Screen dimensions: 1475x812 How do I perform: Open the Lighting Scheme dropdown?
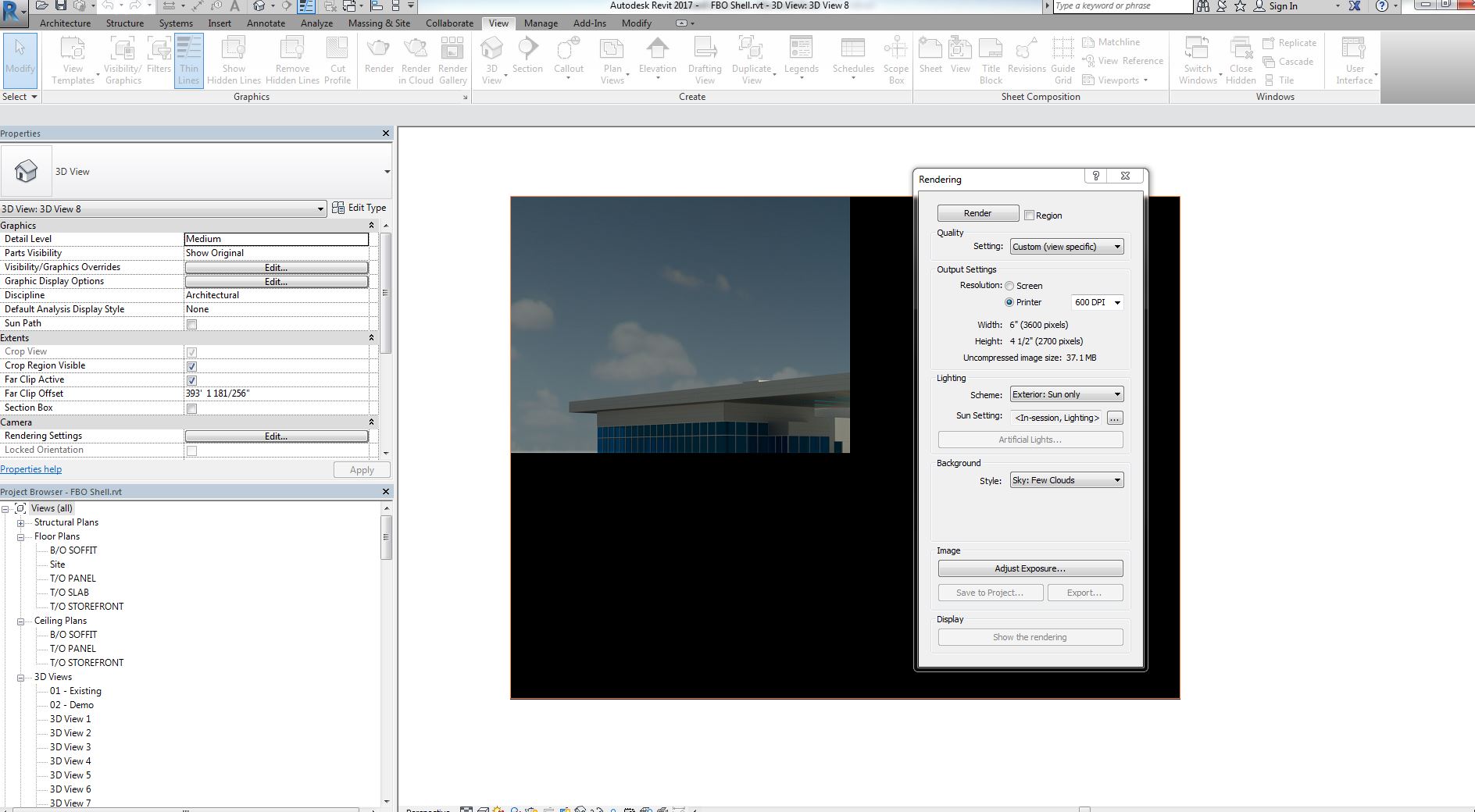pos(1066,394)
